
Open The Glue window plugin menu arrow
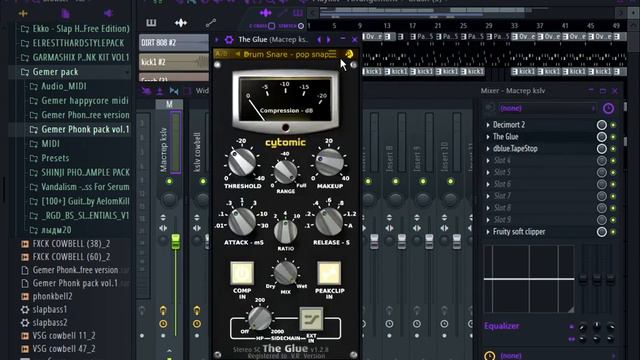[217, 40]
